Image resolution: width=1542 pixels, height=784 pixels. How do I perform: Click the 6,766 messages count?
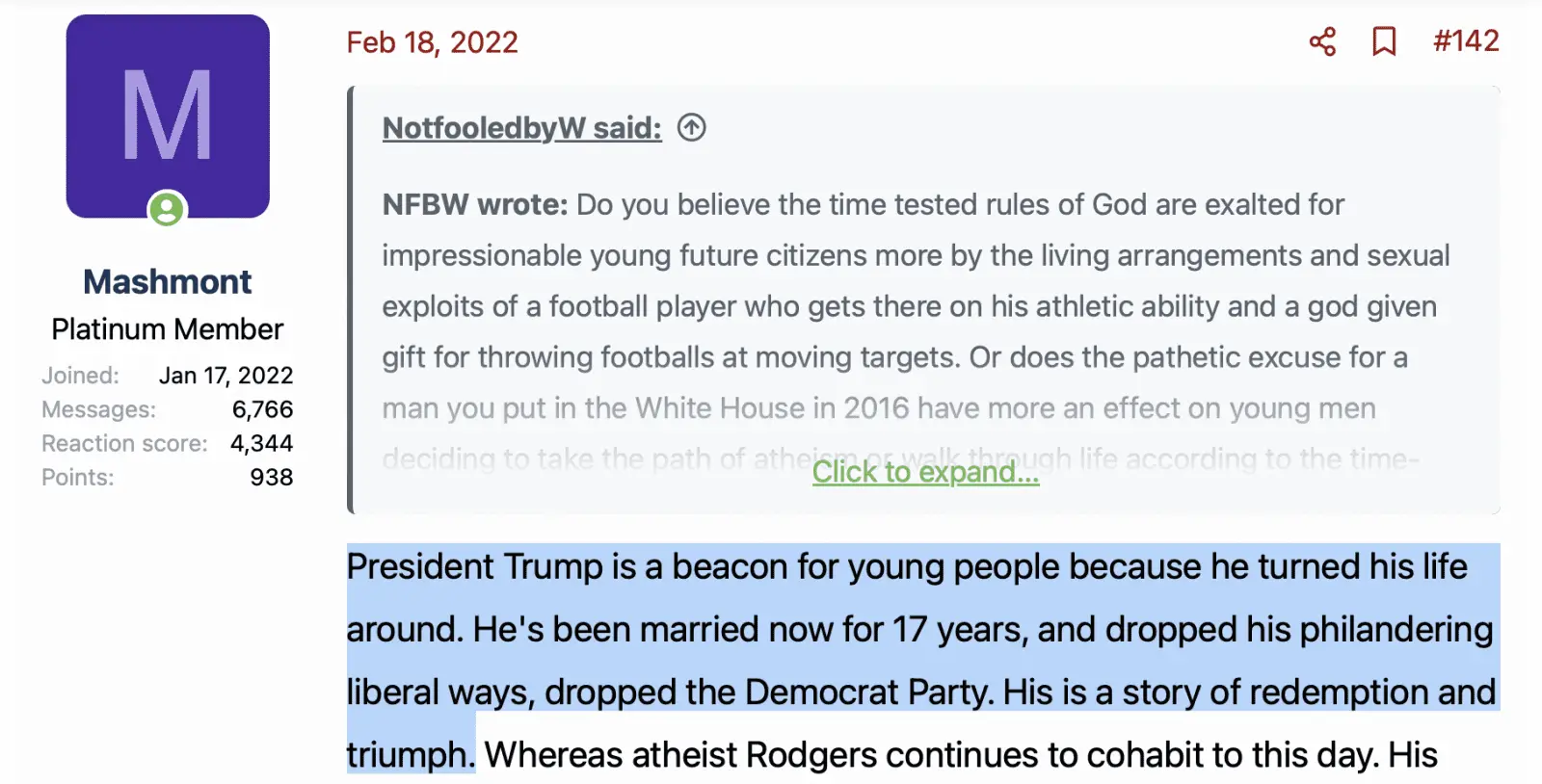coord(262,409)
